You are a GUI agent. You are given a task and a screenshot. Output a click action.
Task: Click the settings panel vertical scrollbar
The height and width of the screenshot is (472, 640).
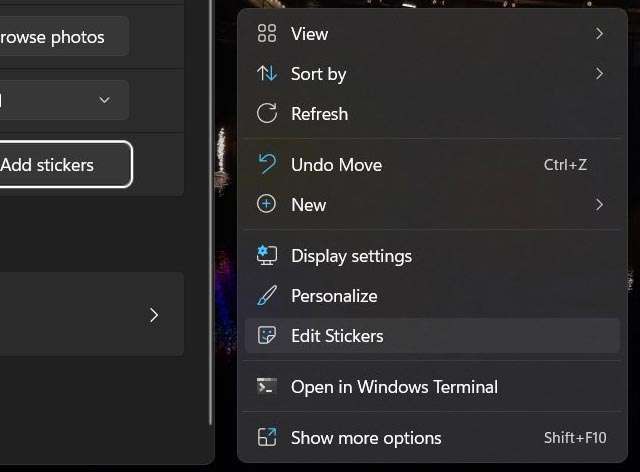210,200
